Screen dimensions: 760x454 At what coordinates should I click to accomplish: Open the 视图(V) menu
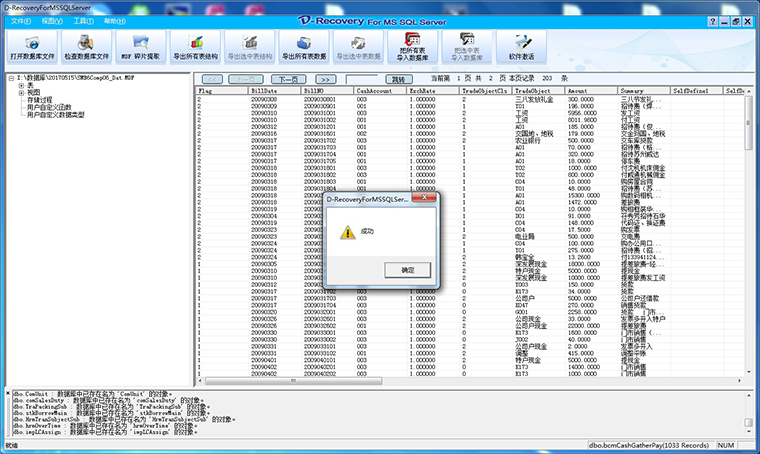[52, 21]
